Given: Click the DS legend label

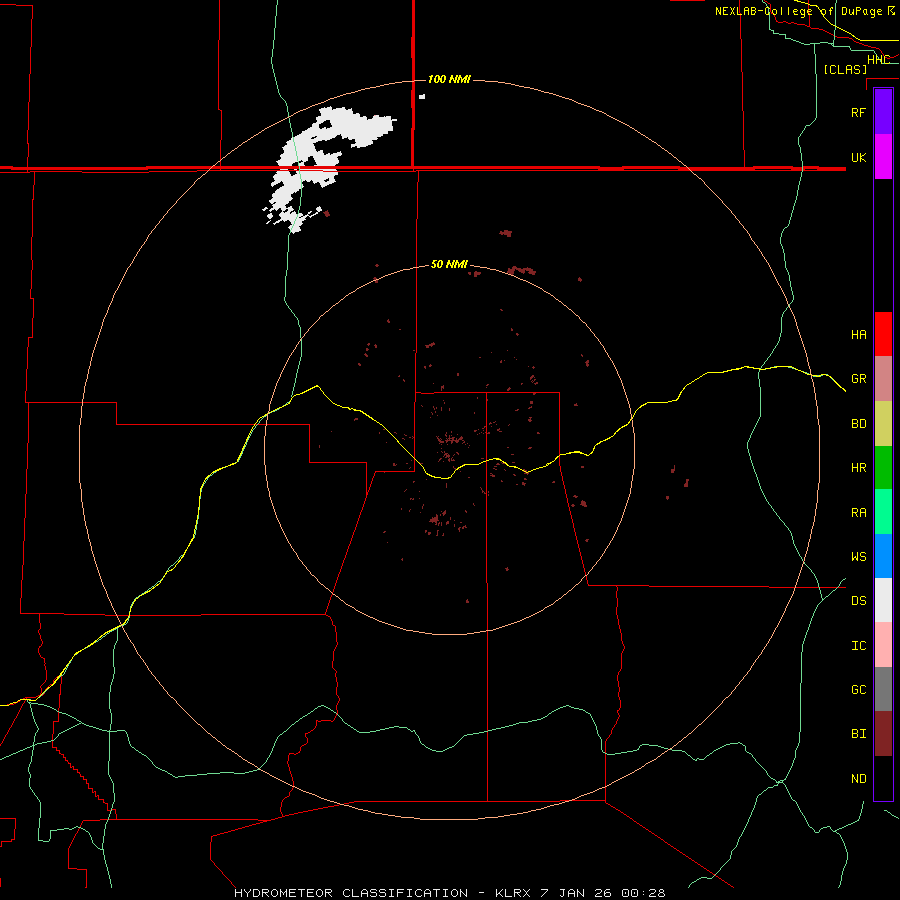Looking at the screenshot, I should 858,601.
